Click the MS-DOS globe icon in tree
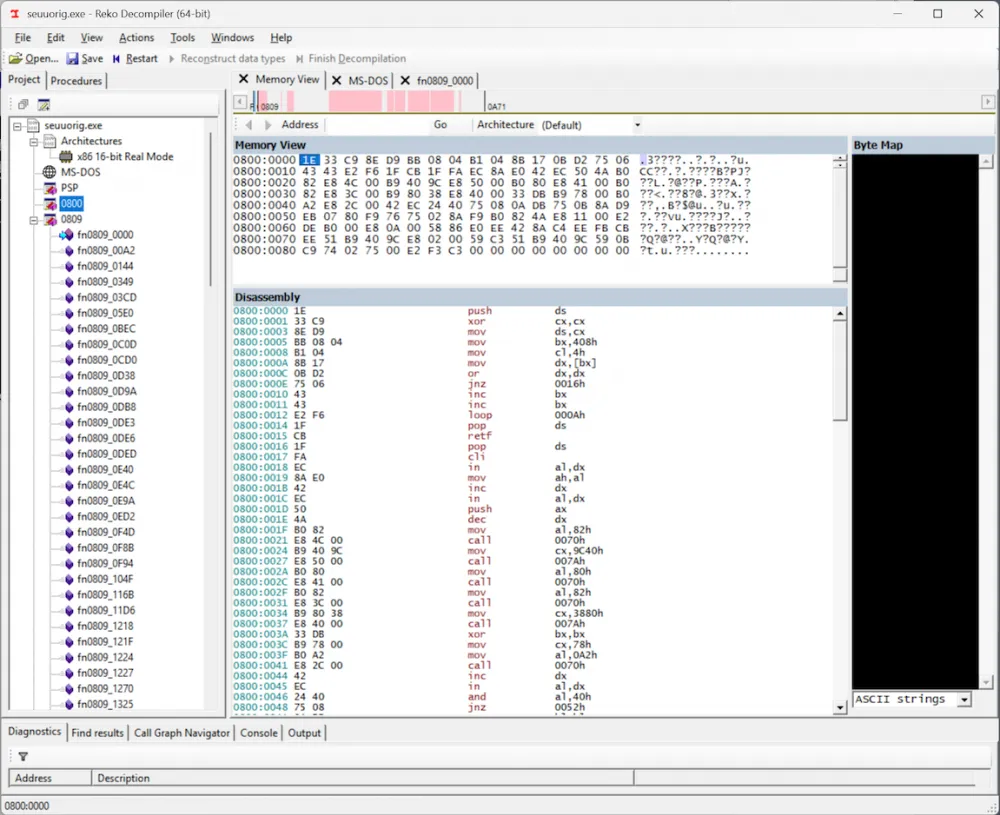 pyautogui.click(x=50, y=172)
